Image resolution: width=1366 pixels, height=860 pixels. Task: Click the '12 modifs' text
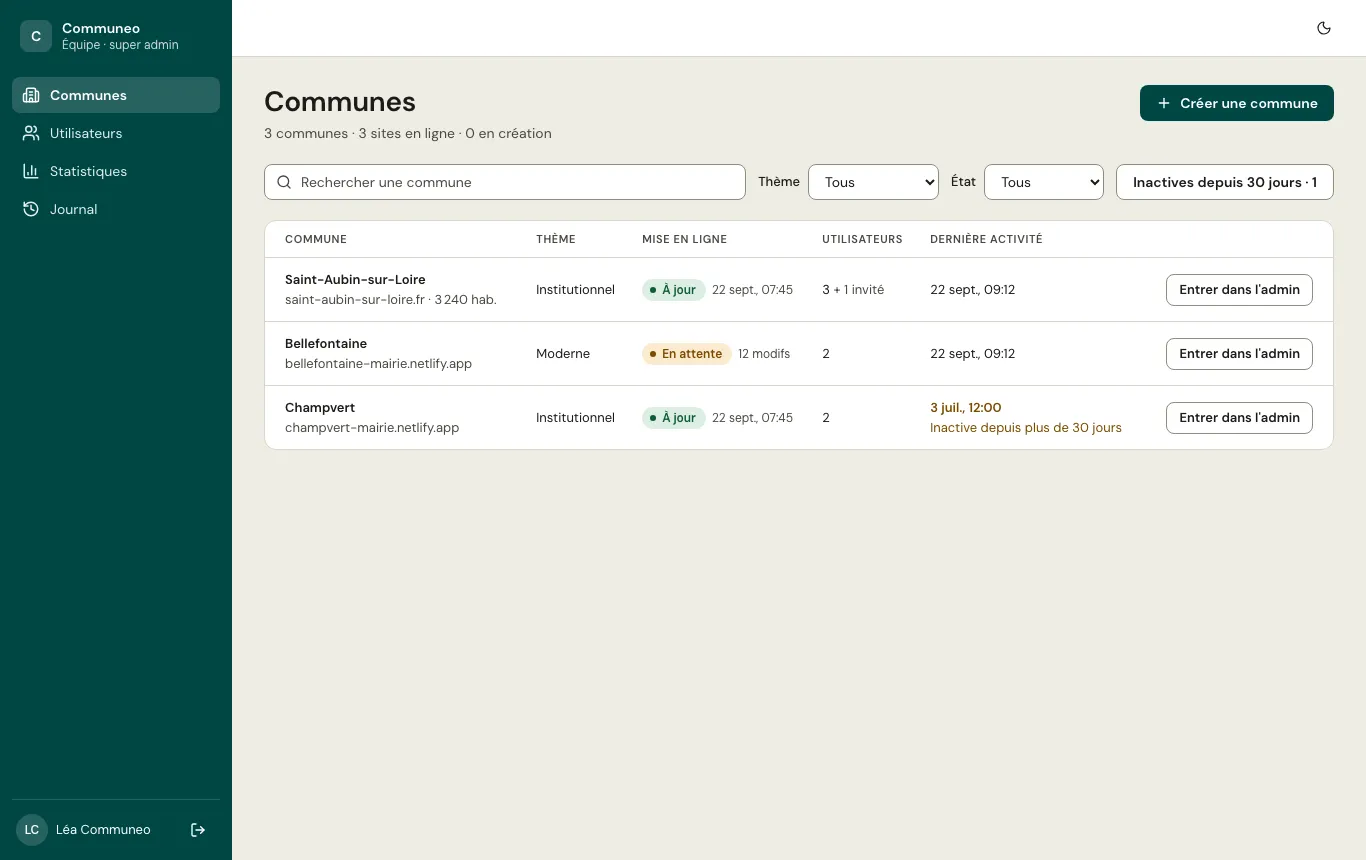pos(764,354)
